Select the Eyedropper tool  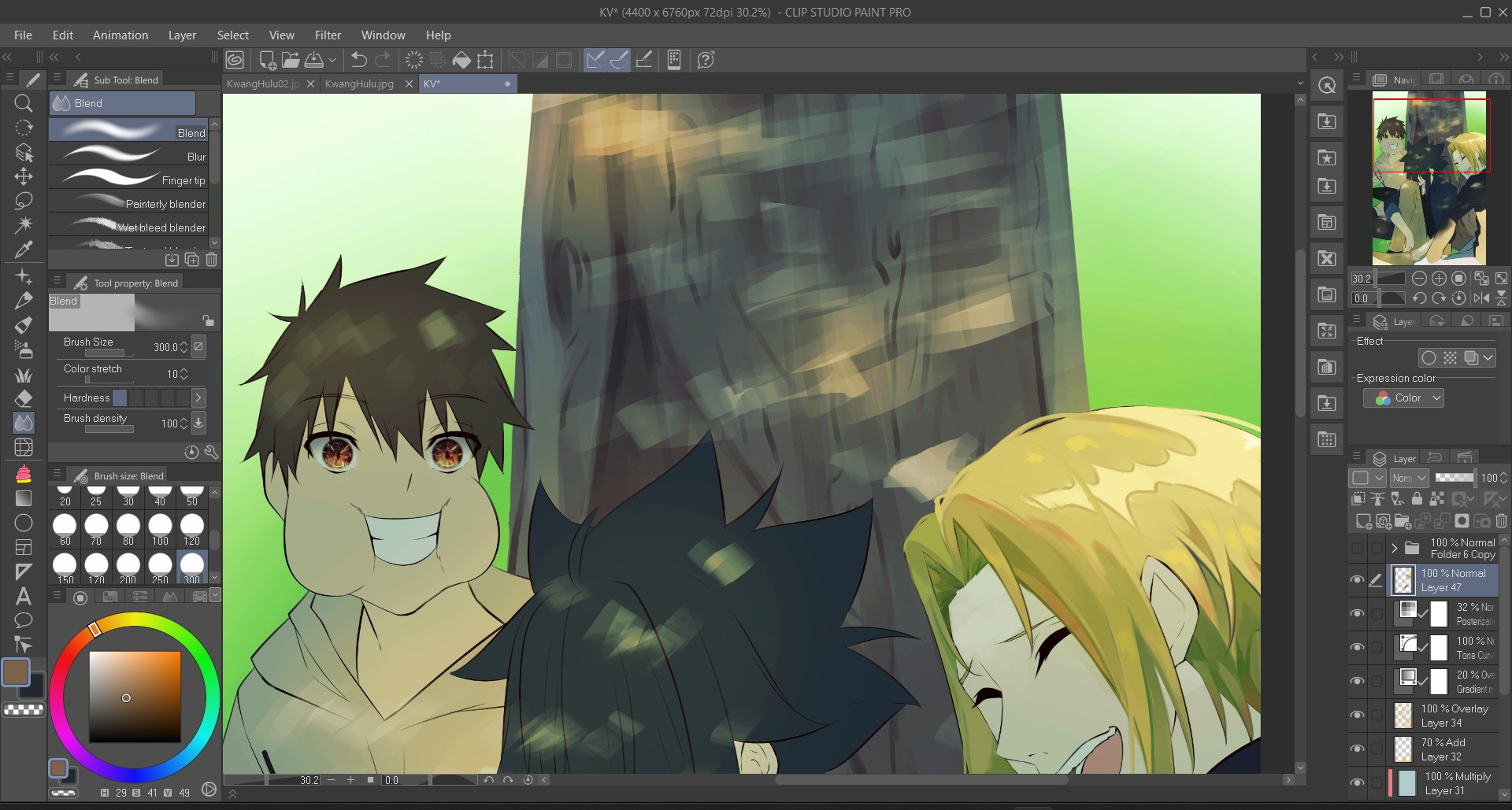pos(24,250)
